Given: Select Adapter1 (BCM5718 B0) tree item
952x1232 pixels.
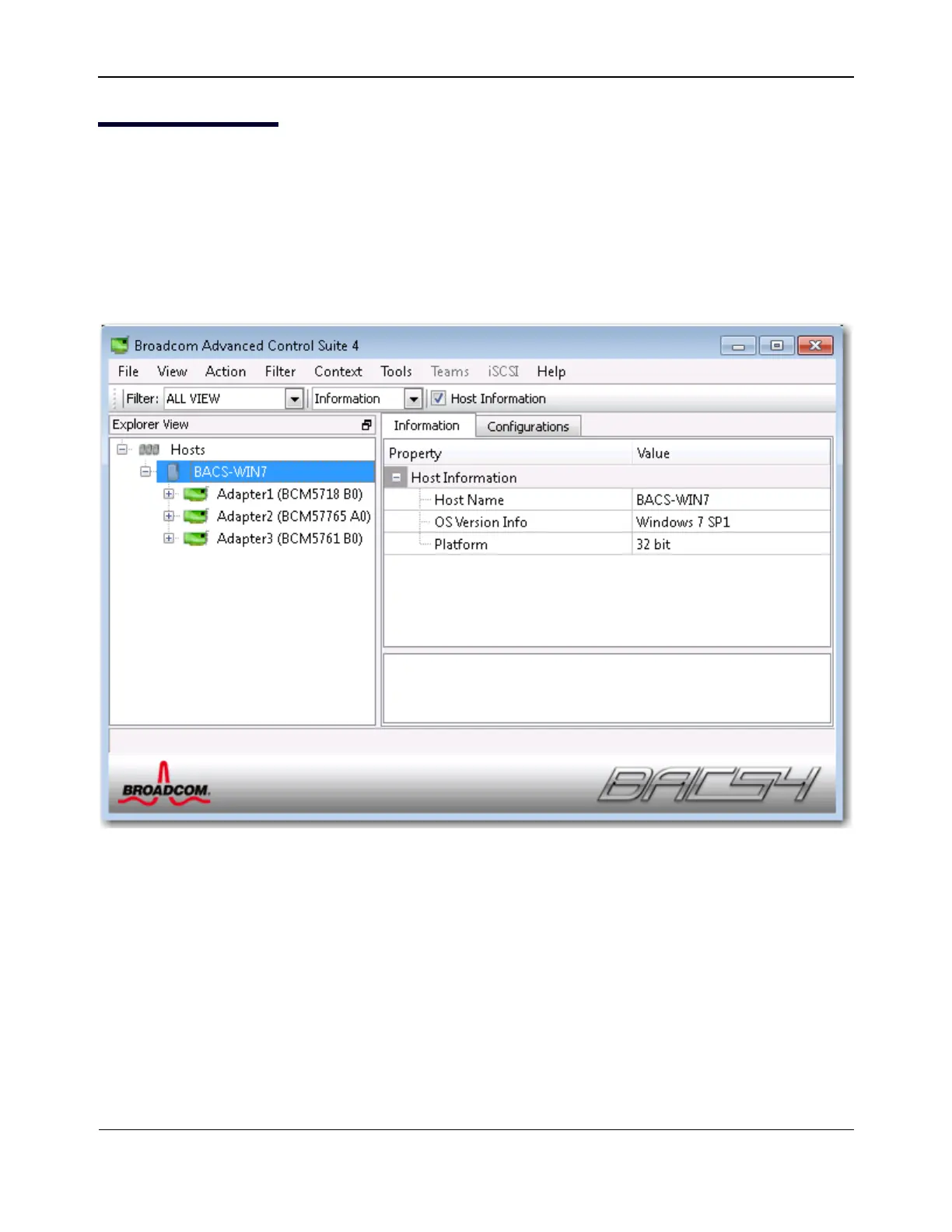Looking at the screenshot, I should click(x=289, y=494).
